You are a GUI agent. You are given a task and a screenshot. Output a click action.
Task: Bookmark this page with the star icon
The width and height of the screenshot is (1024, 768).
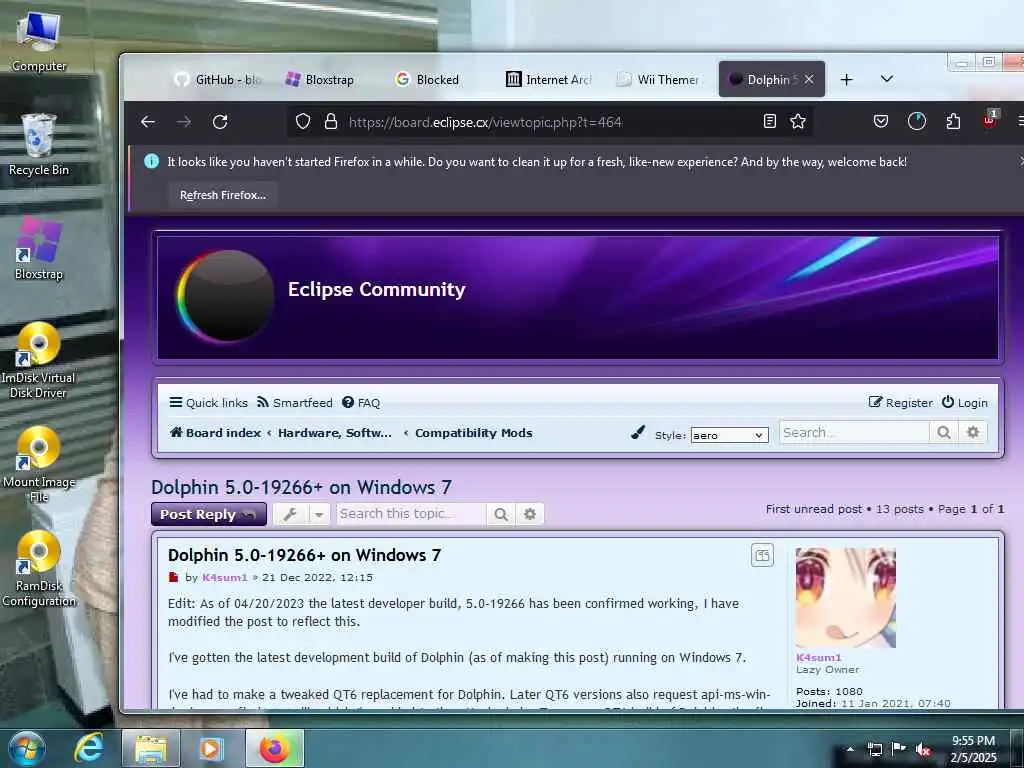(797, 121)
